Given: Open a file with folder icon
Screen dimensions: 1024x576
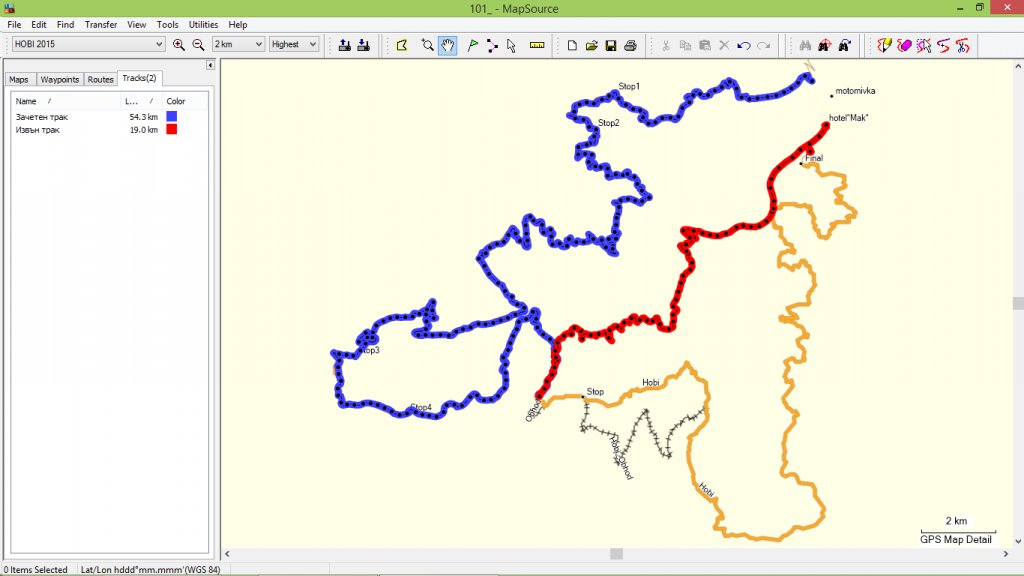Looking at the screenshot, I should (592, 45).
